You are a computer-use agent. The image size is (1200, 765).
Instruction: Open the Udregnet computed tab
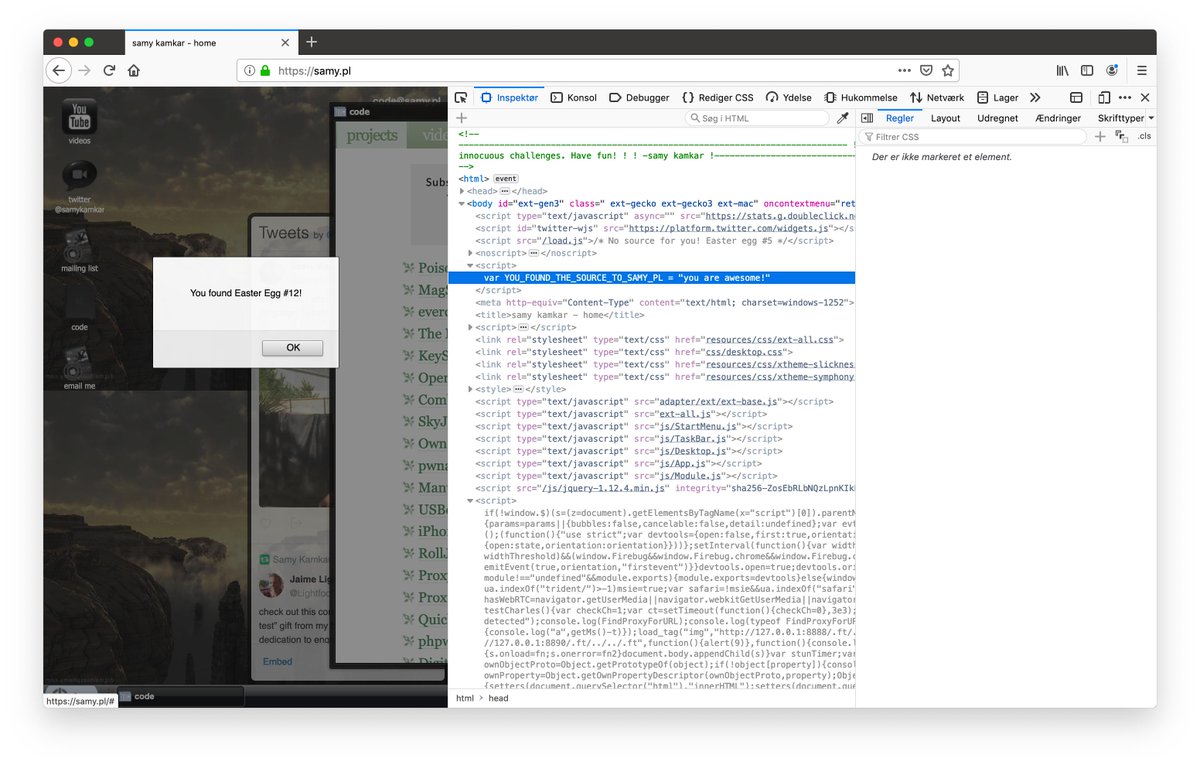pos(997,118)
